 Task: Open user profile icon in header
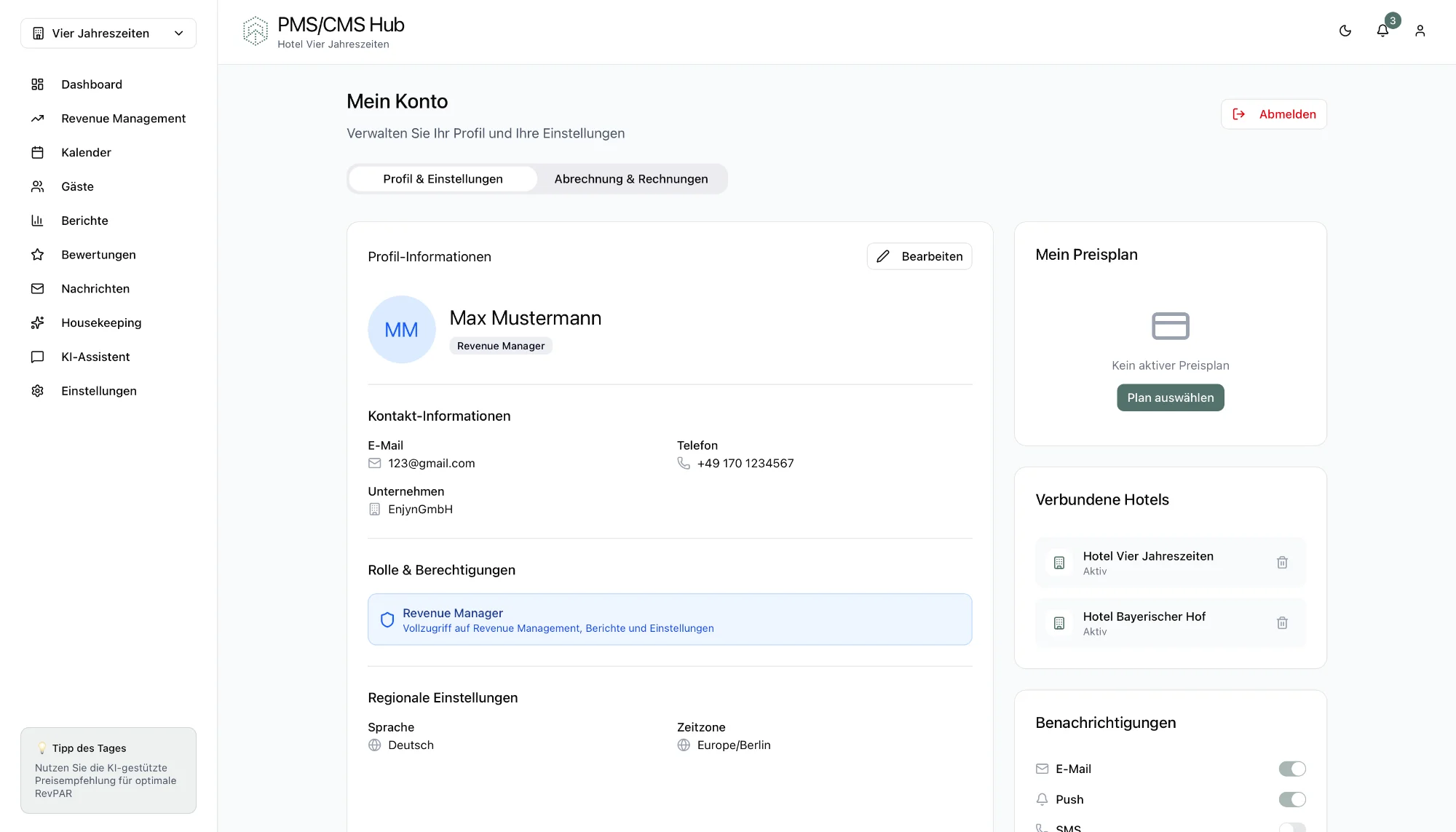pyautogui.click(x=1420, y=31)
